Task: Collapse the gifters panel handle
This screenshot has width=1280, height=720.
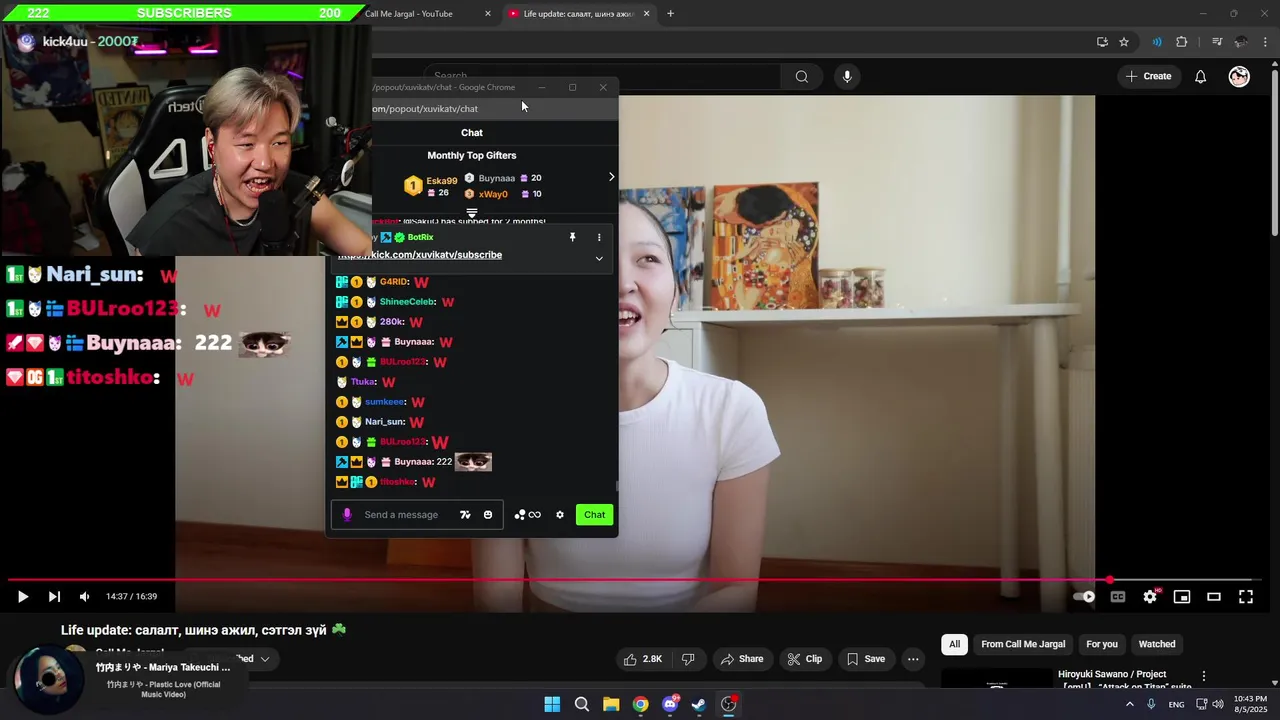Action: [472, 213]
